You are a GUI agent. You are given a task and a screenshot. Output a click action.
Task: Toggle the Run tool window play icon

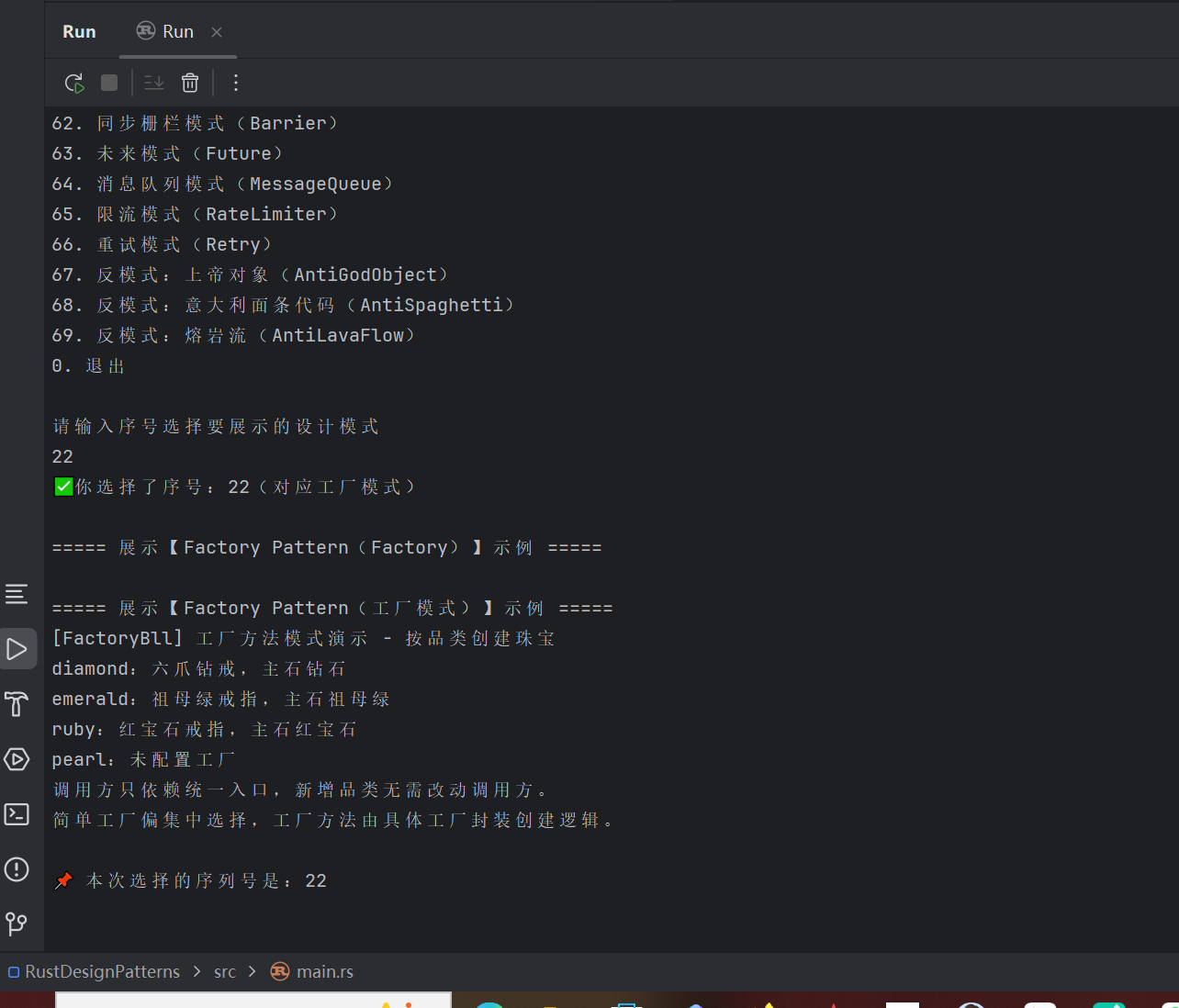(17, 649)
